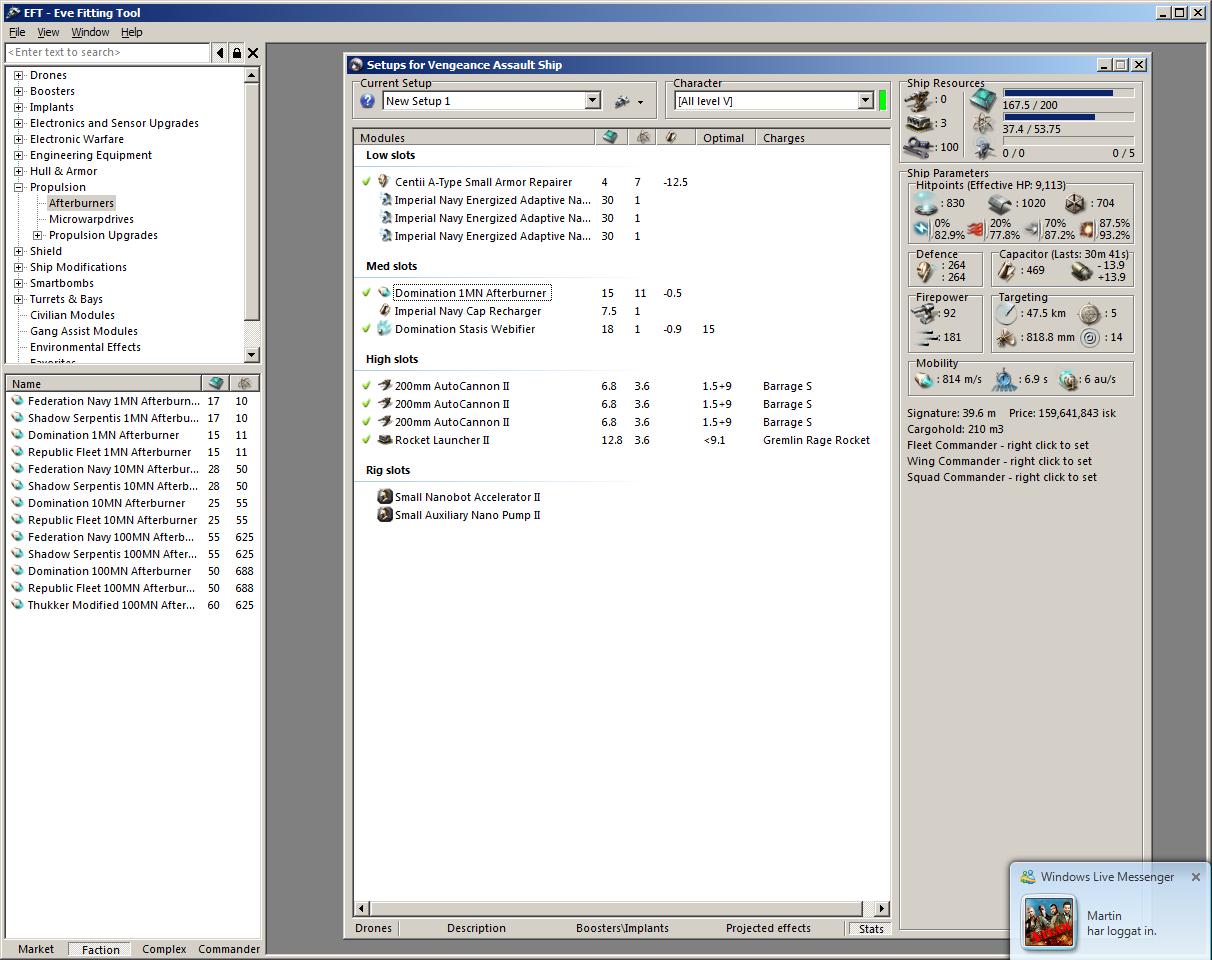Click the thermal resistance flame icon
This screenshot has width=1212, height=960.
[975, 230]
